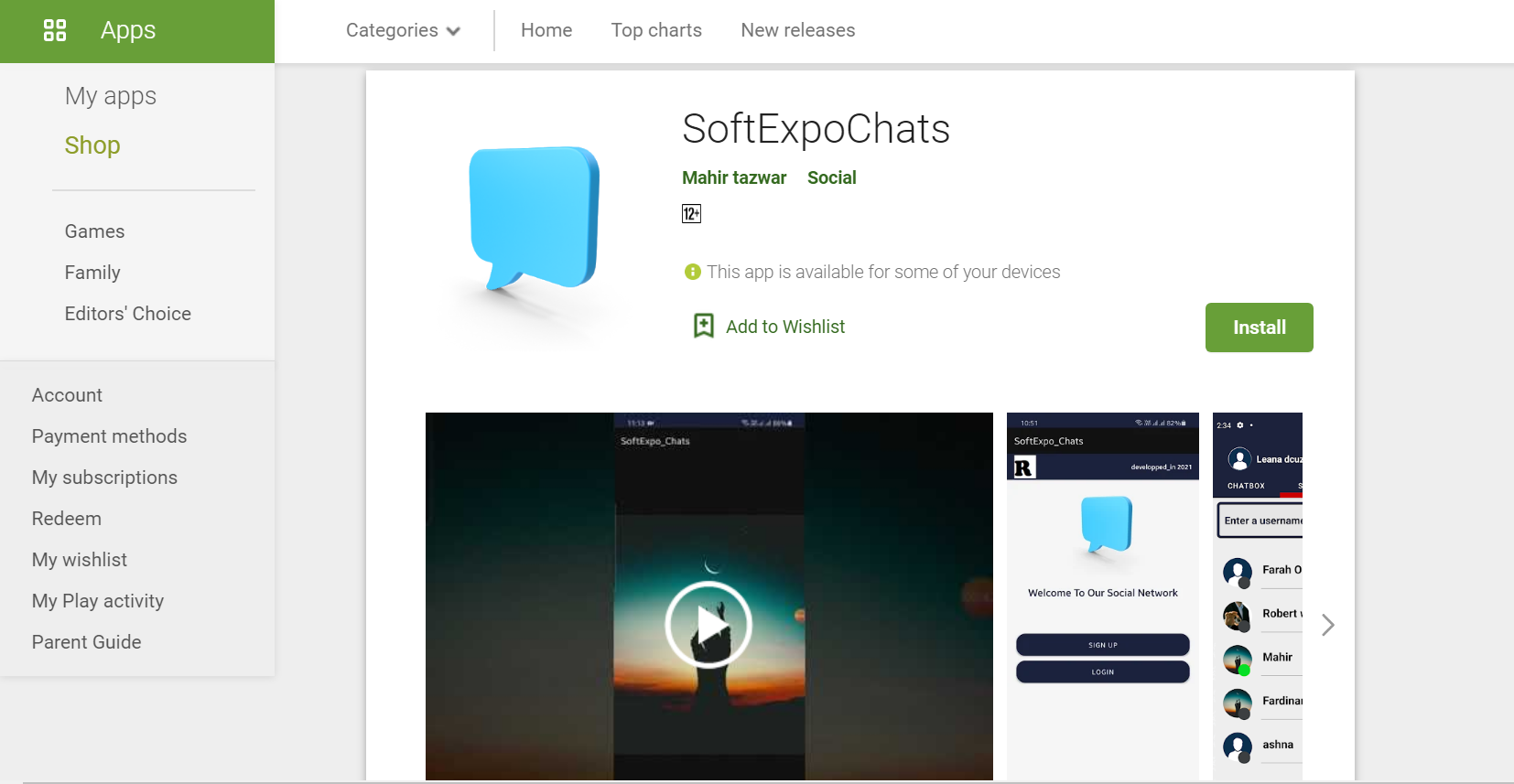The height and width of the screenshot is (784, 1514).
Task: Click 'This app is available for some of your devices'
Action: [x=883, y=272]
